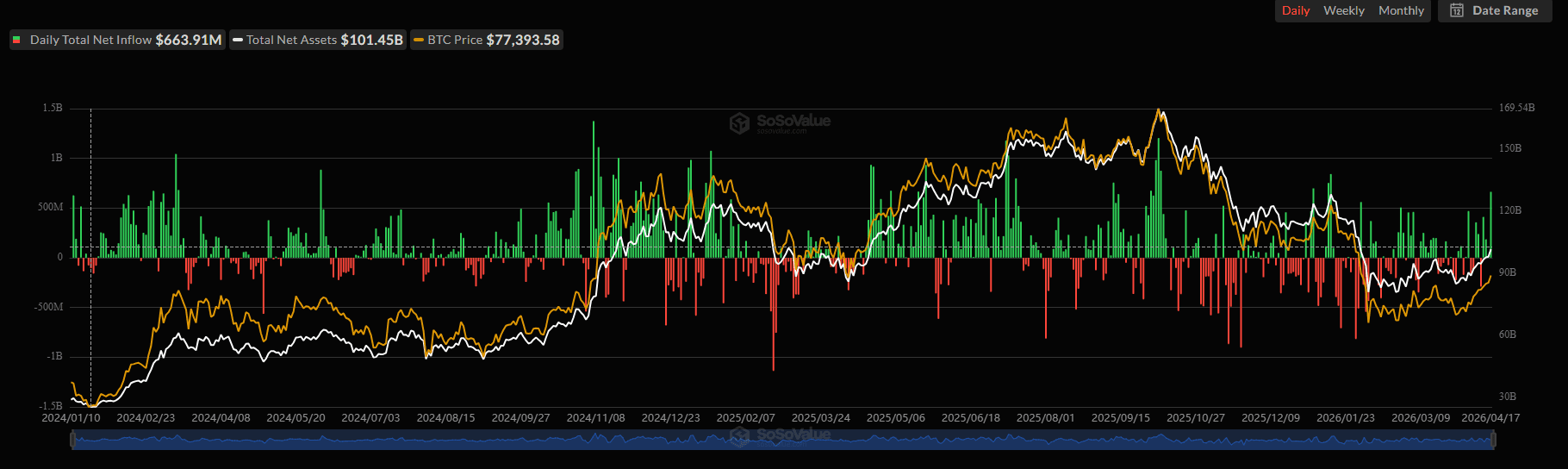Toggle Total Net Assets line series
Screen dimensions: 1568x469
pos(318,40)
